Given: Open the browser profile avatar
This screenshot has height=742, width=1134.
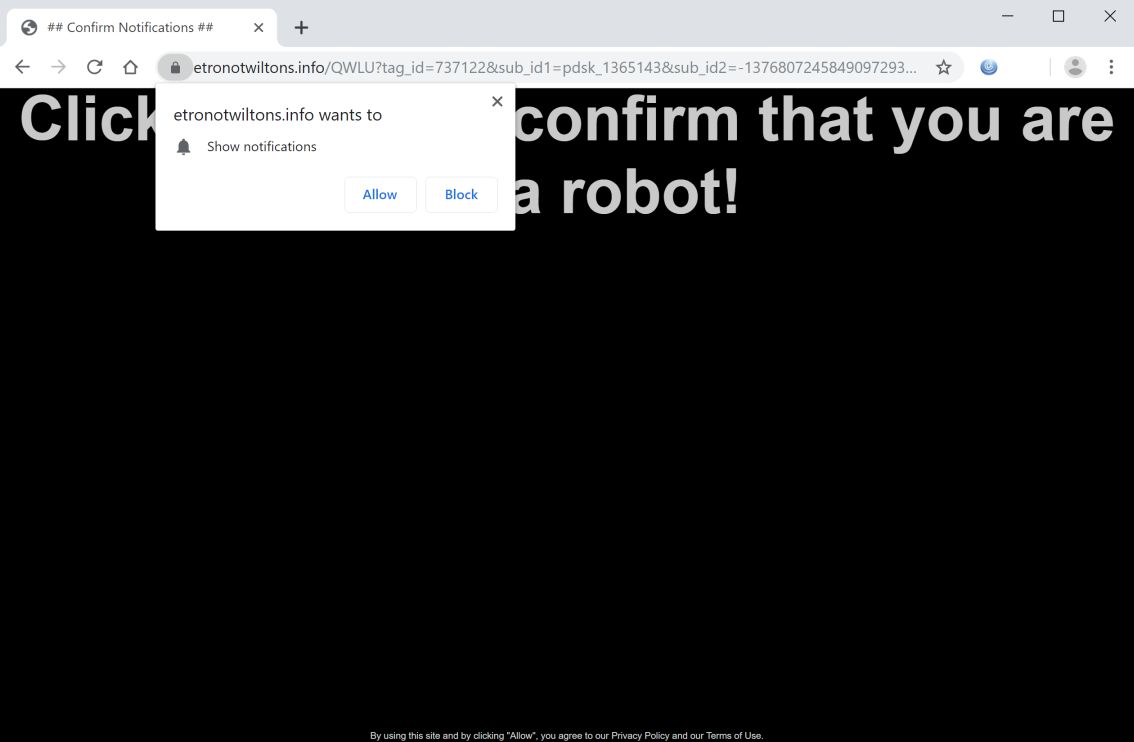Looking at the screenshot, I should [x=1075, y=66].
